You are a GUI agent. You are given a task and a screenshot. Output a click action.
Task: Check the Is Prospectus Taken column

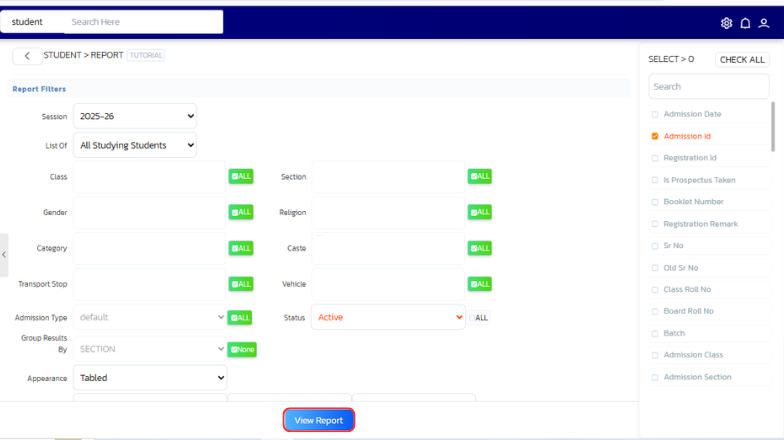(654, 180)
